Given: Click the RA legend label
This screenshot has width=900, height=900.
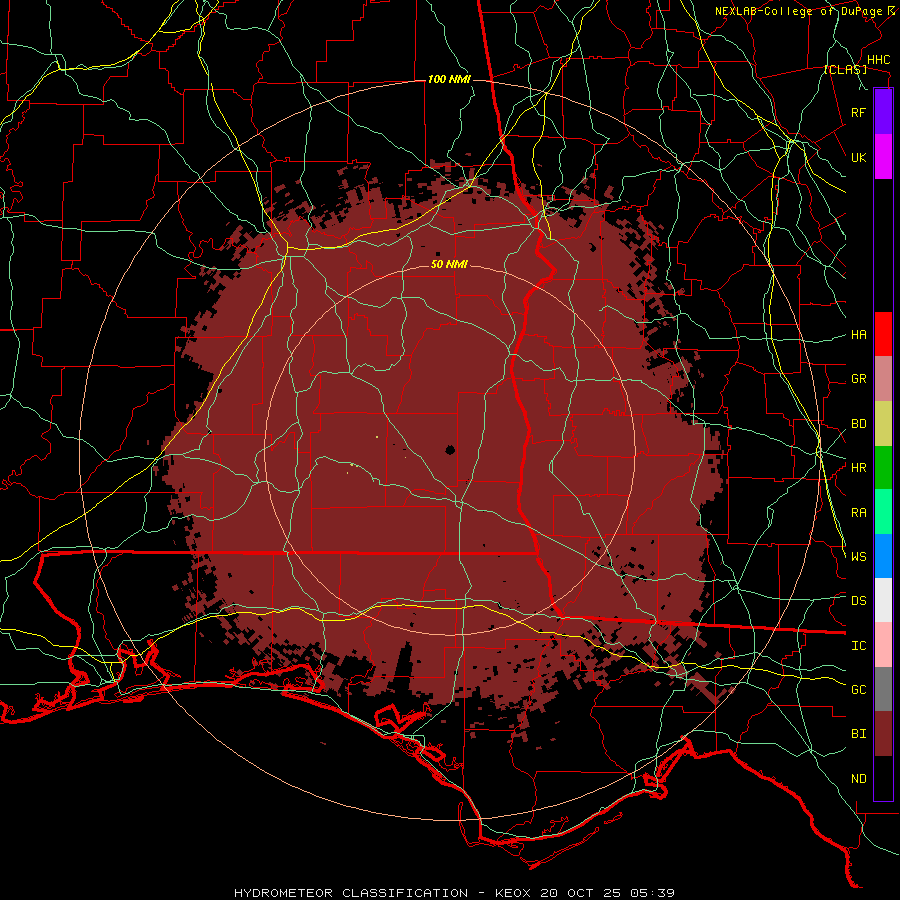Looking at the screenshot, I should click(x=859, y=513).
